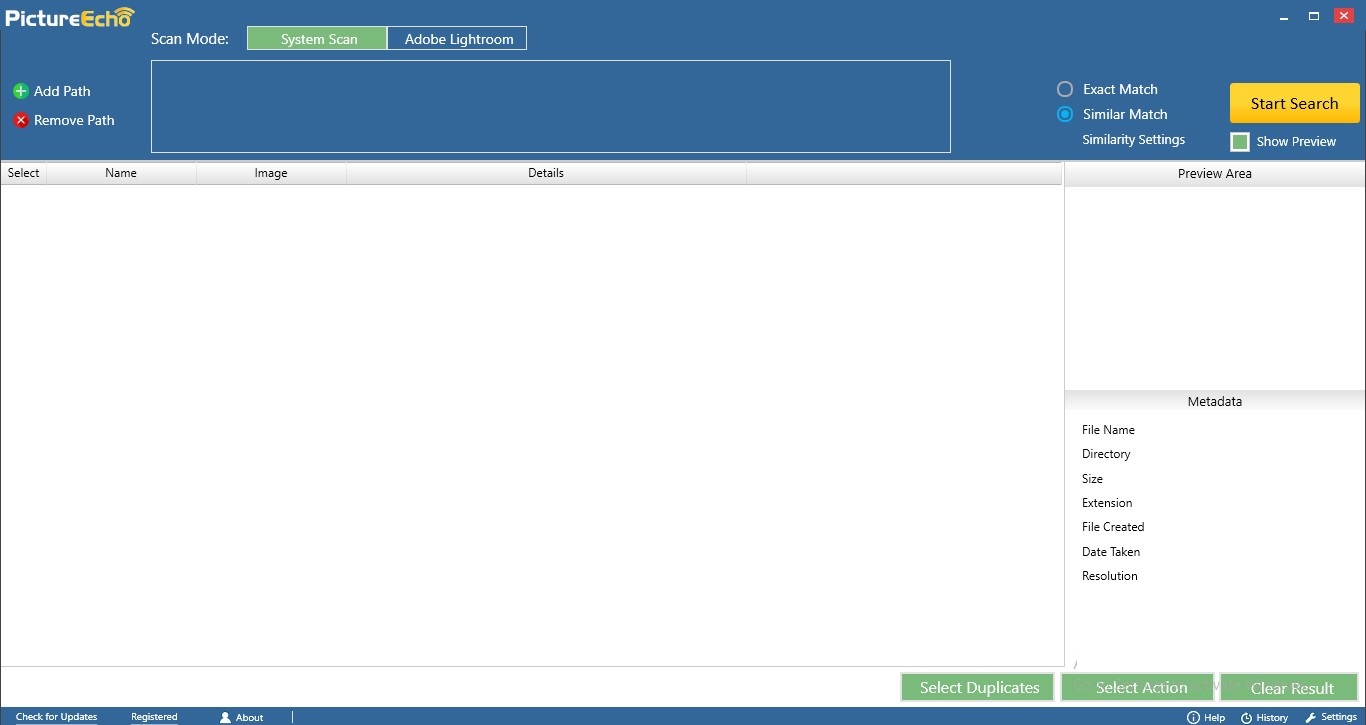The image size is (1366, 725).
Task: Click the PictureEcho logo
Action: (69, 17)
